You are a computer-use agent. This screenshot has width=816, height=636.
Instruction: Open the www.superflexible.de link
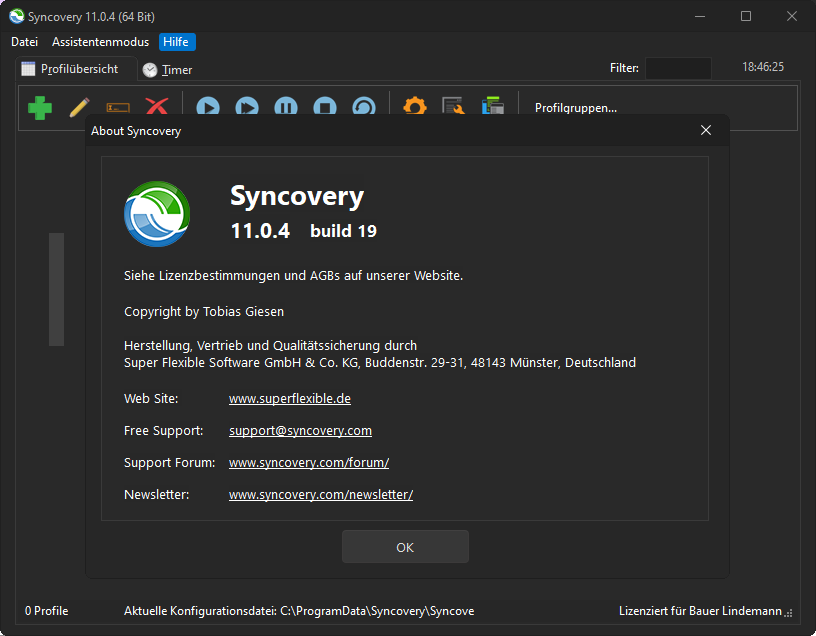(x=290, y=399)
